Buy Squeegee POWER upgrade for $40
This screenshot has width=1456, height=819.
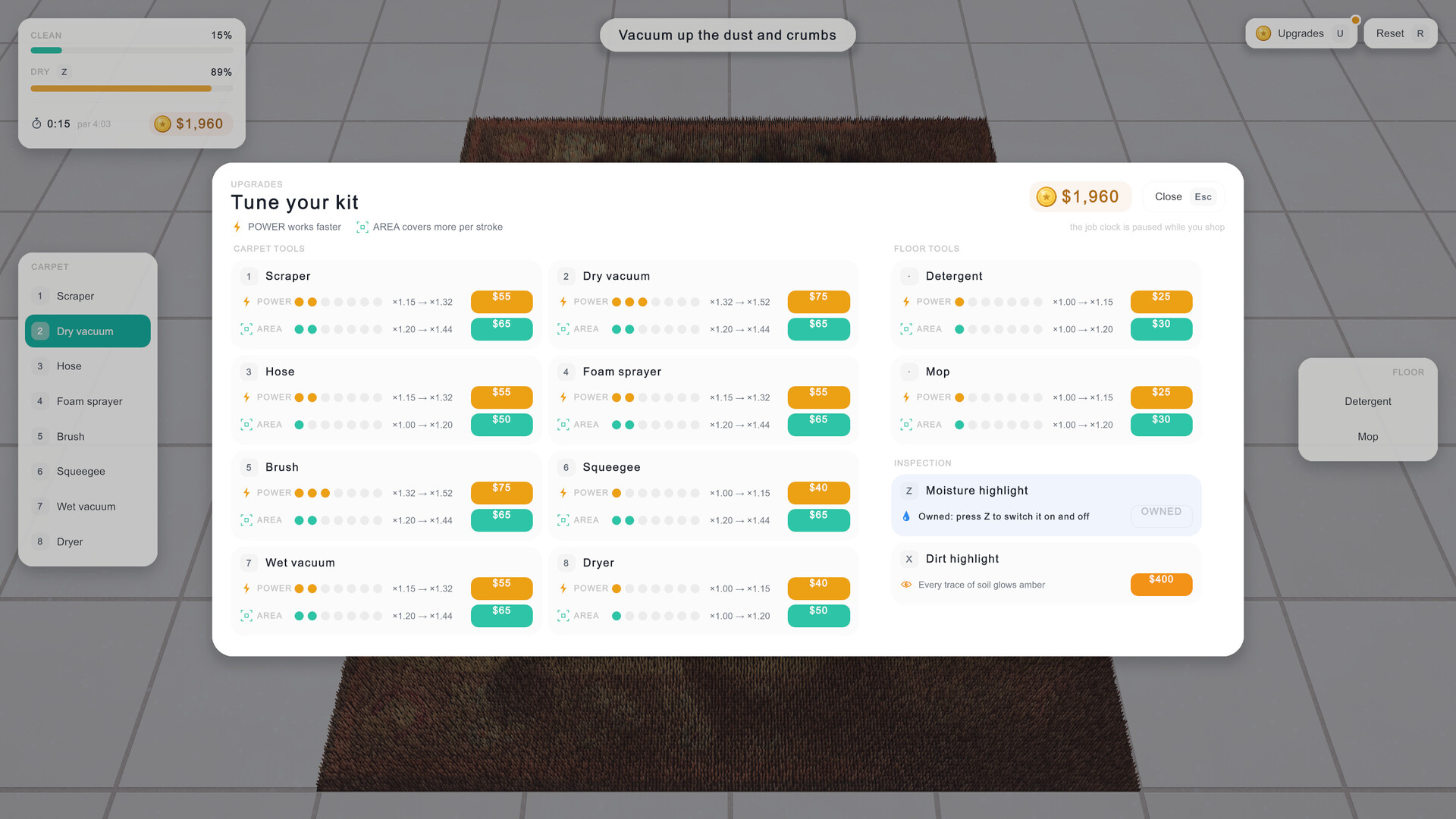click(x=818, y=492)
